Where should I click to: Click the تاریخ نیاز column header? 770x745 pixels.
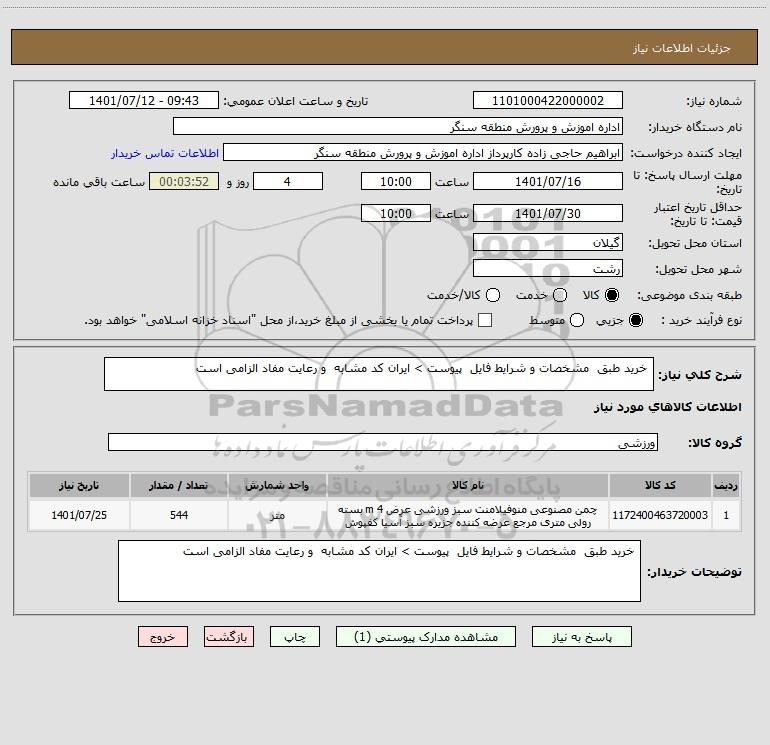tap(79, 485)
